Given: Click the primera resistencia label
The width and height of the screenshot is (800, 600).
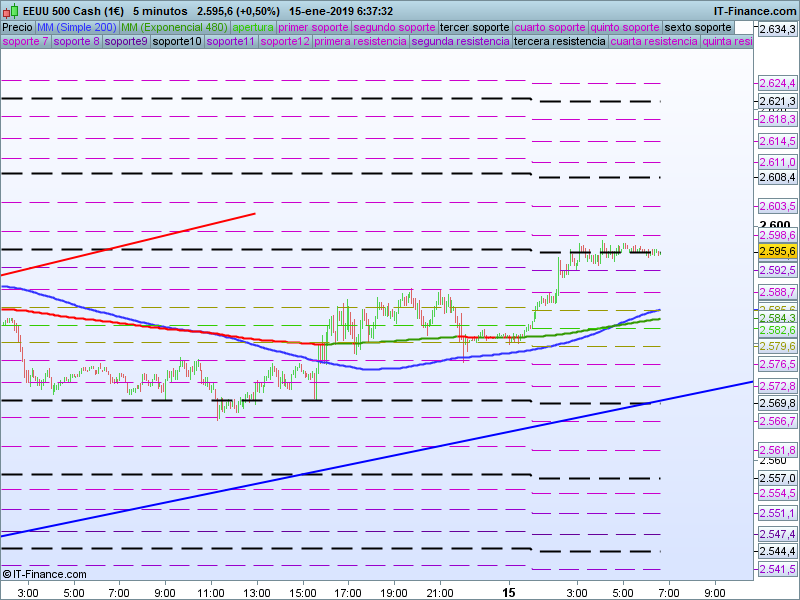Looking at the screenshot, I should point(360,42).
